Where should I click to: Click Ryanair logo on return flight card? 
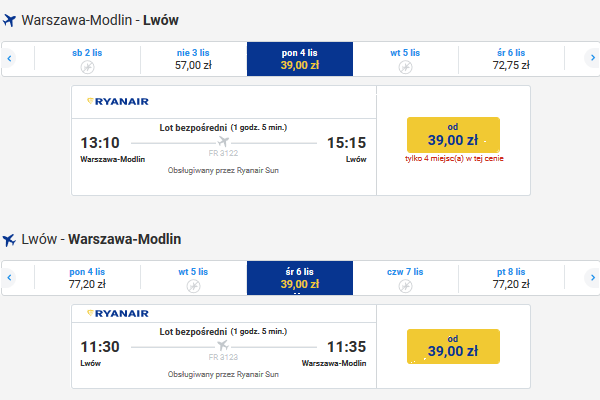pyautogui.click(x=118, y=313)
